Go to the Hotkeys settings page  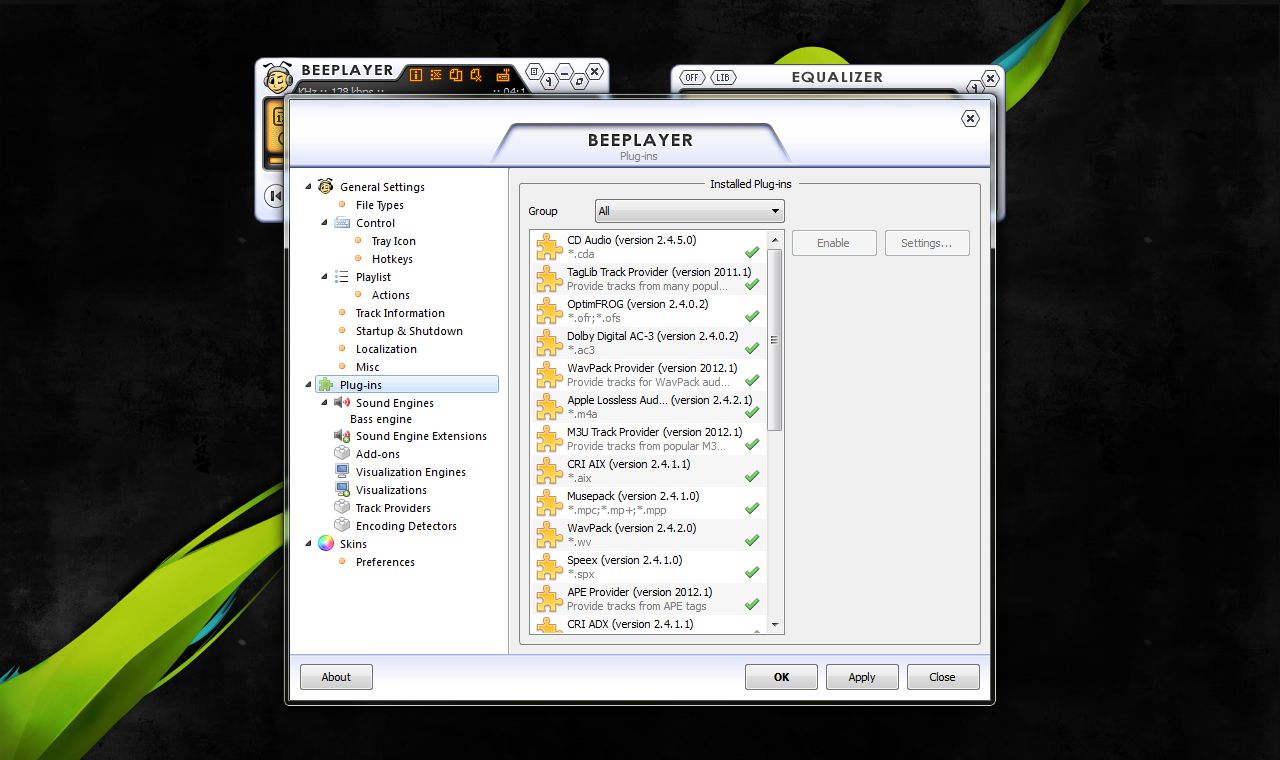[392, 259]
